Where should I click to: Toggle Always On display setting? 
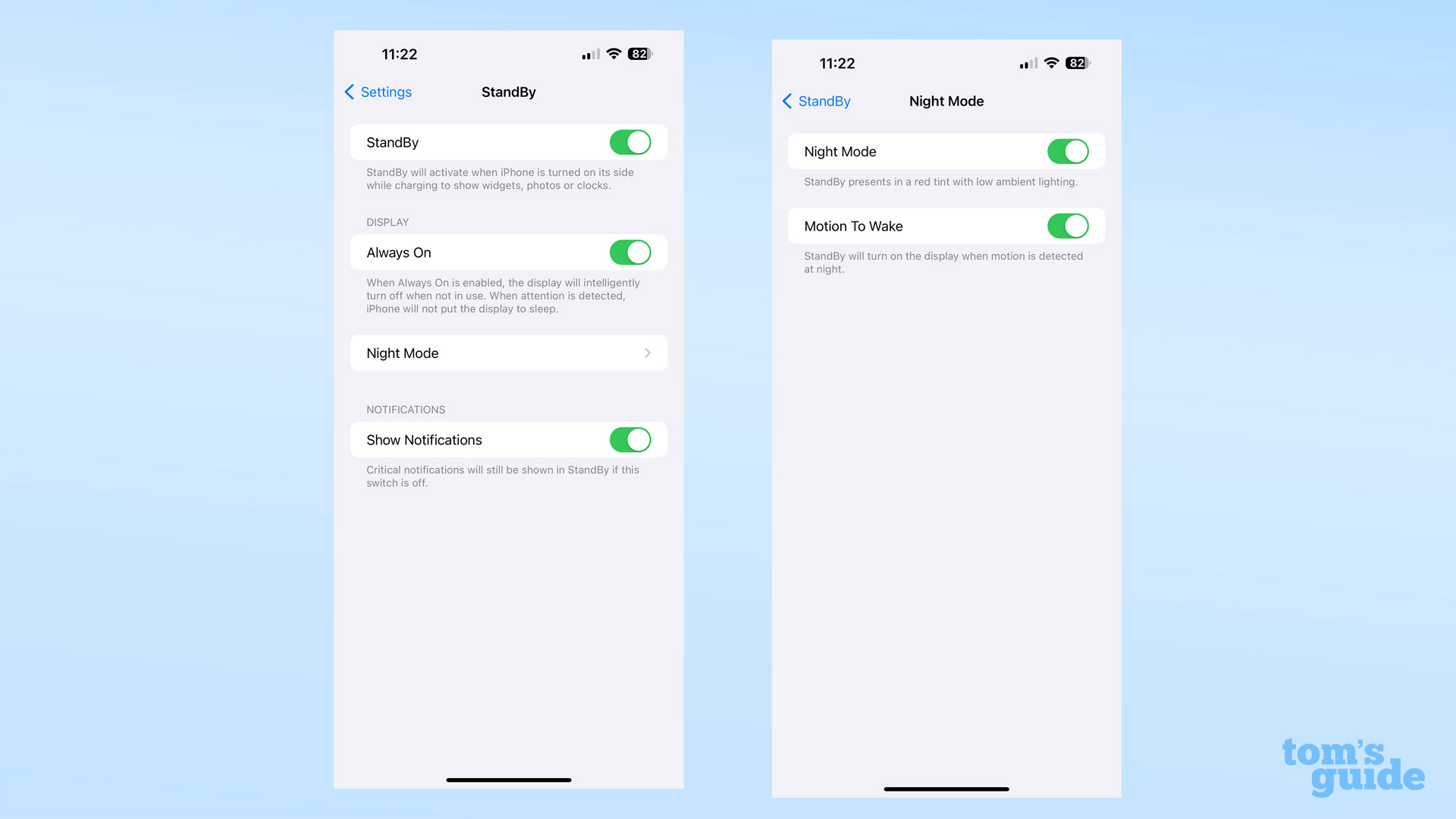pos(631,252)
